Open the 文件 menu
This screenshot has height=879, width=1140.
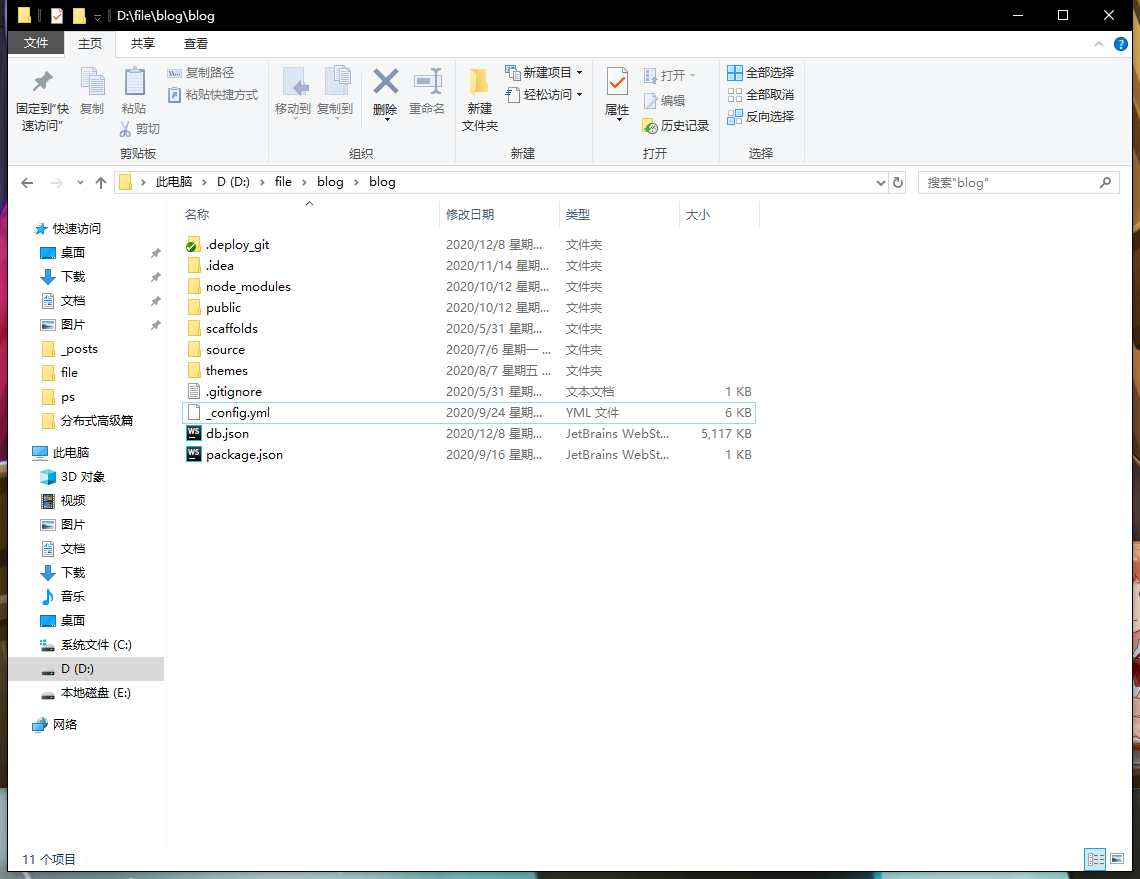36,43
